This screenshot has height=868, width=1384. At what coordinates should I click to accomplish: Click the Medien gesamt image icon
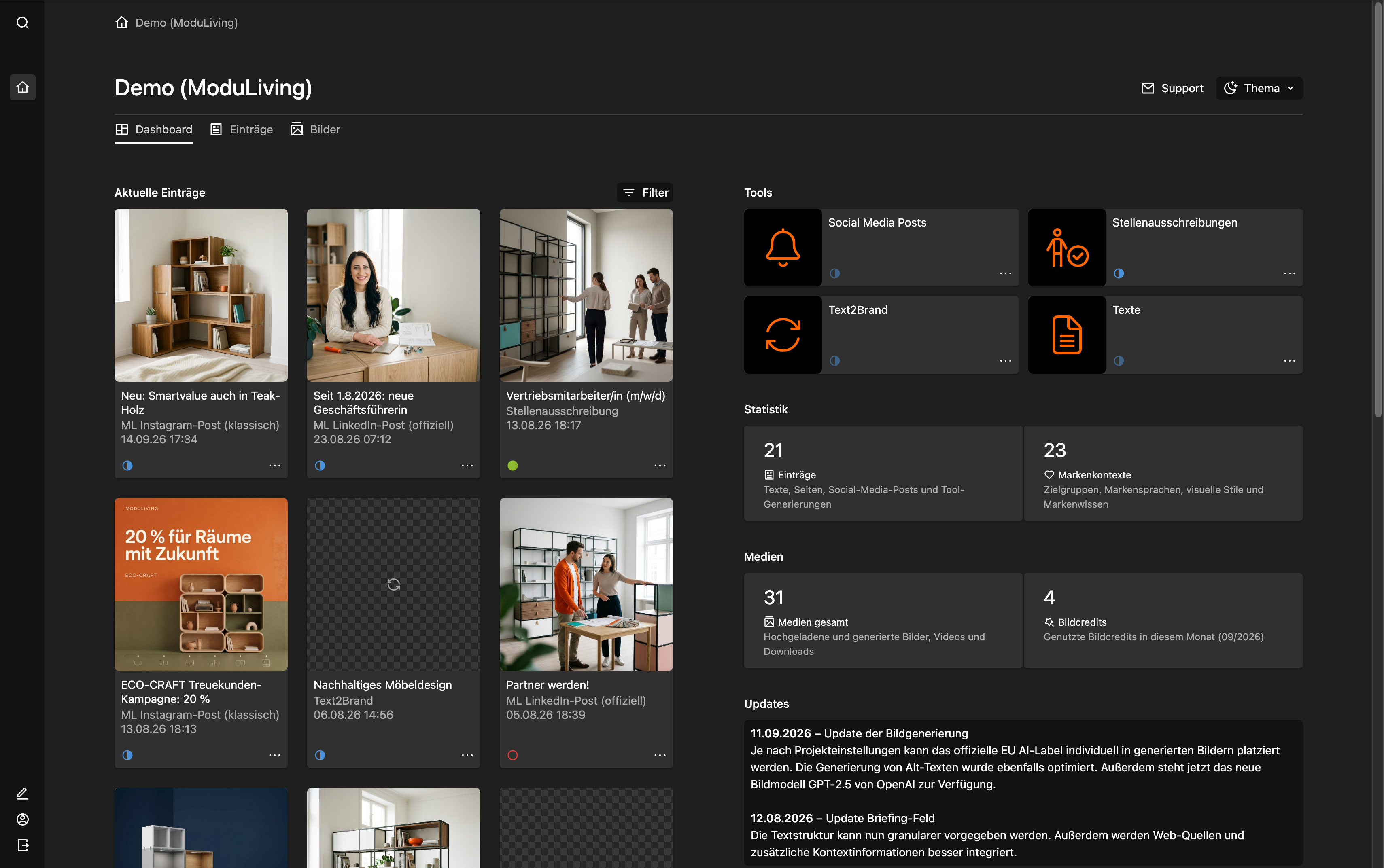point(769,622)
